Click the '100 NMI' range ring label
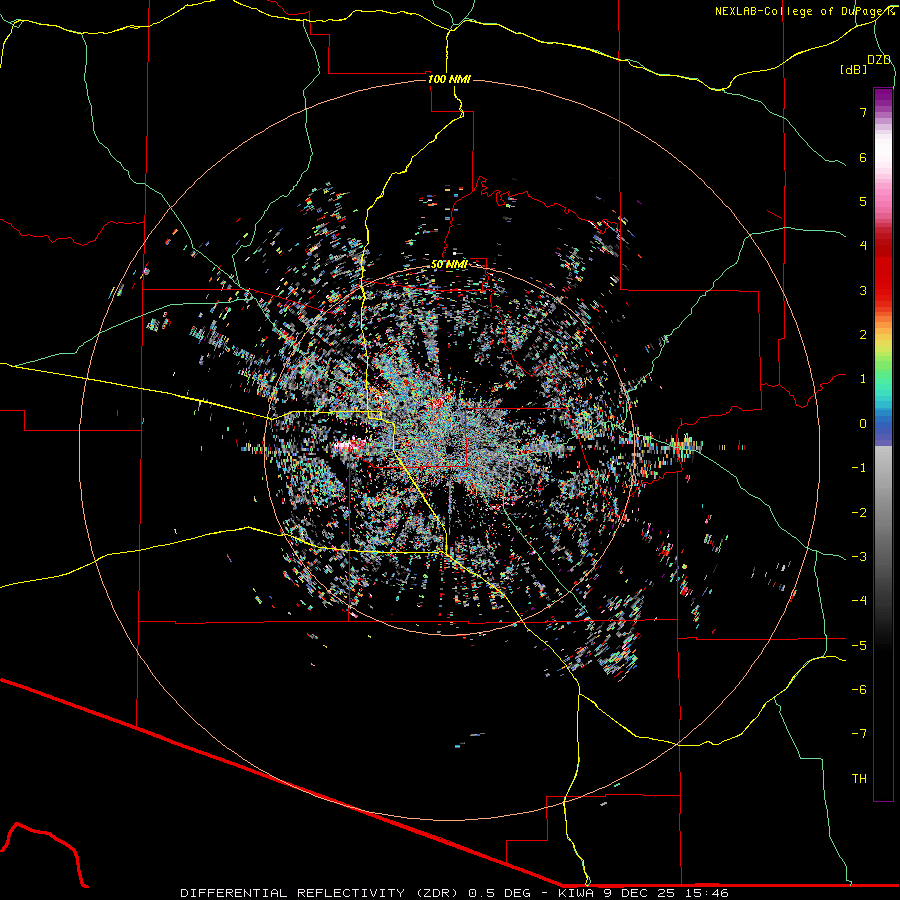 pos(449,79)
